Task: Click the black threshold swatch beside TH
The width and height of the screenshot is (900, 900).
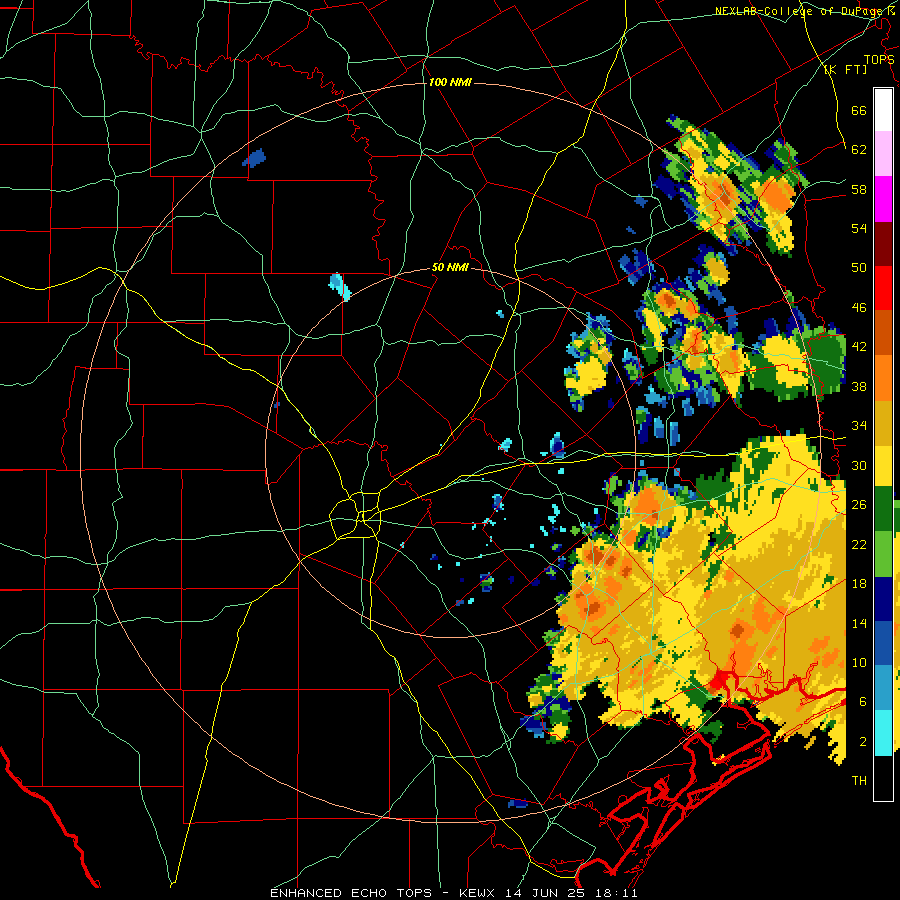Action: coord(883,778)
